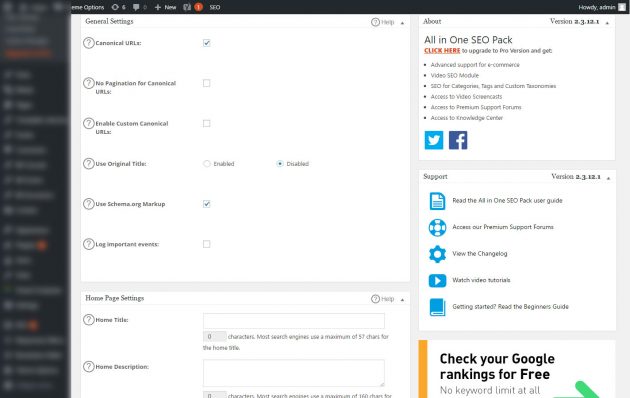Click the book icon for Beginners Guide
Viewport: 630px width, 398px height.
pos(437,307)
